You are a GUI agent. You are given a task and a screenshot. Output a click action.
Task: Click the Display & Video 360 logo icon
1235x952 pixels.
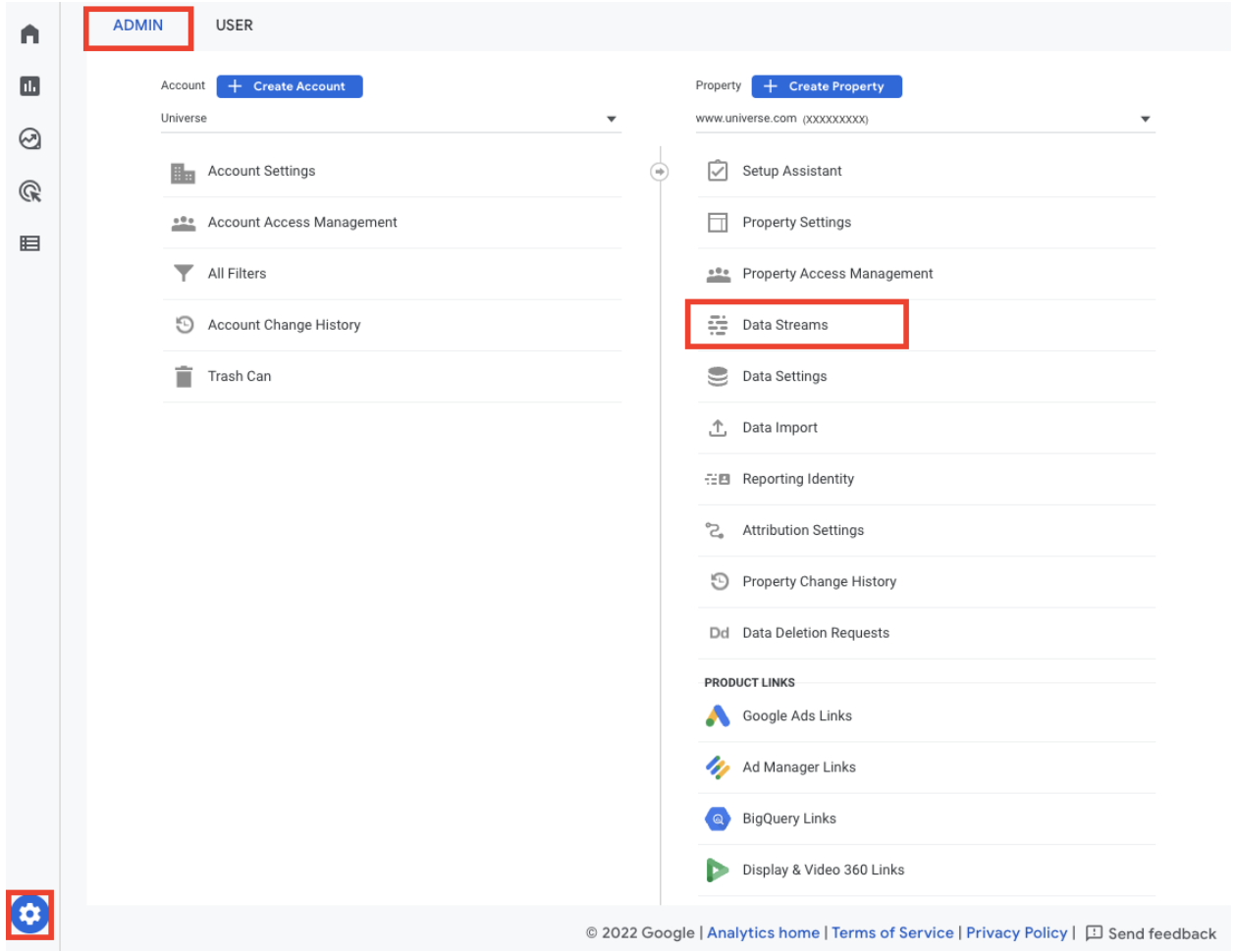point(718,870)
